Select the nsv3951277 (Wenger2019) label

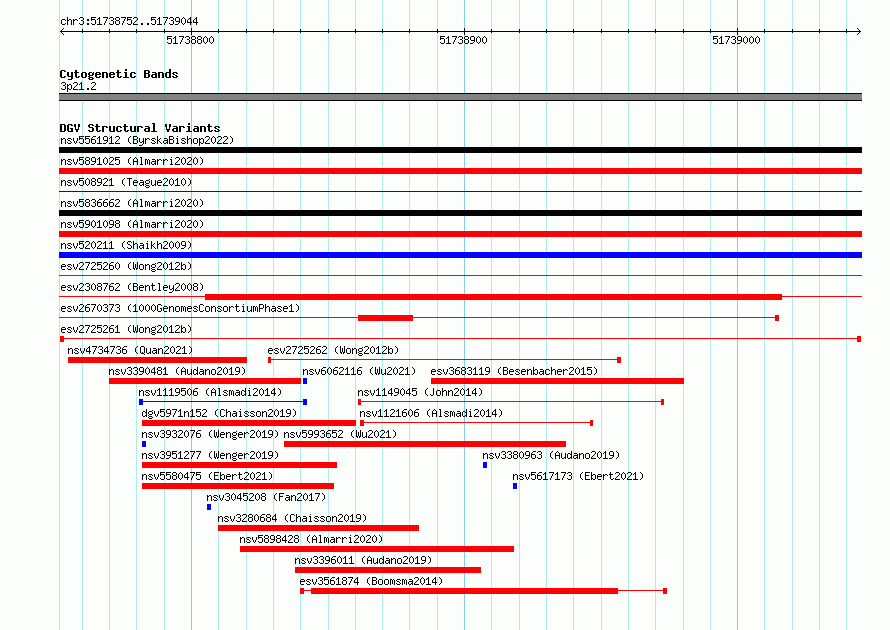point(210,455)
